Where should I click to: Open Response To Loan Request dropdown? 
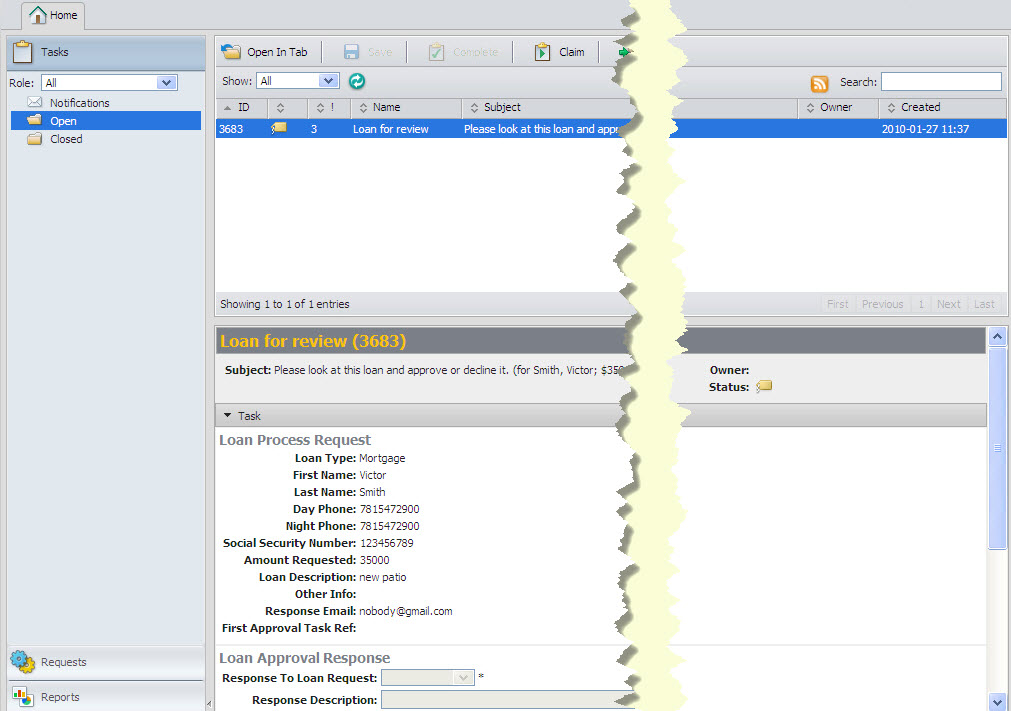pos(463,677)
